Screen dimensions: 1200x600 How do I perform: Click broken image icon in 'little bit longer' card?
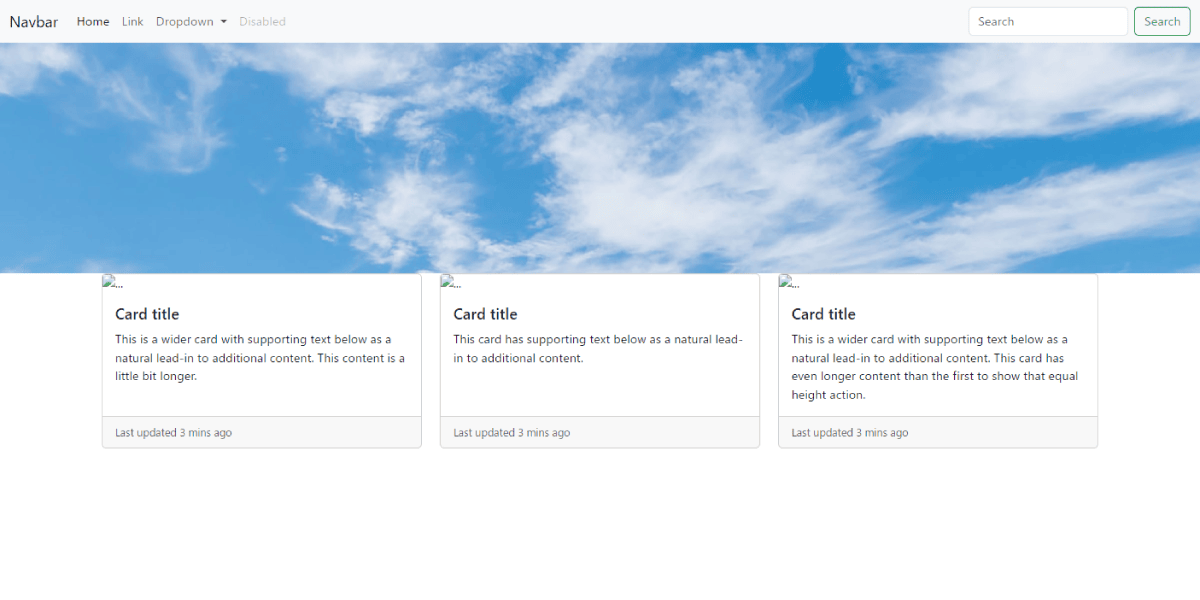point(112,282)
